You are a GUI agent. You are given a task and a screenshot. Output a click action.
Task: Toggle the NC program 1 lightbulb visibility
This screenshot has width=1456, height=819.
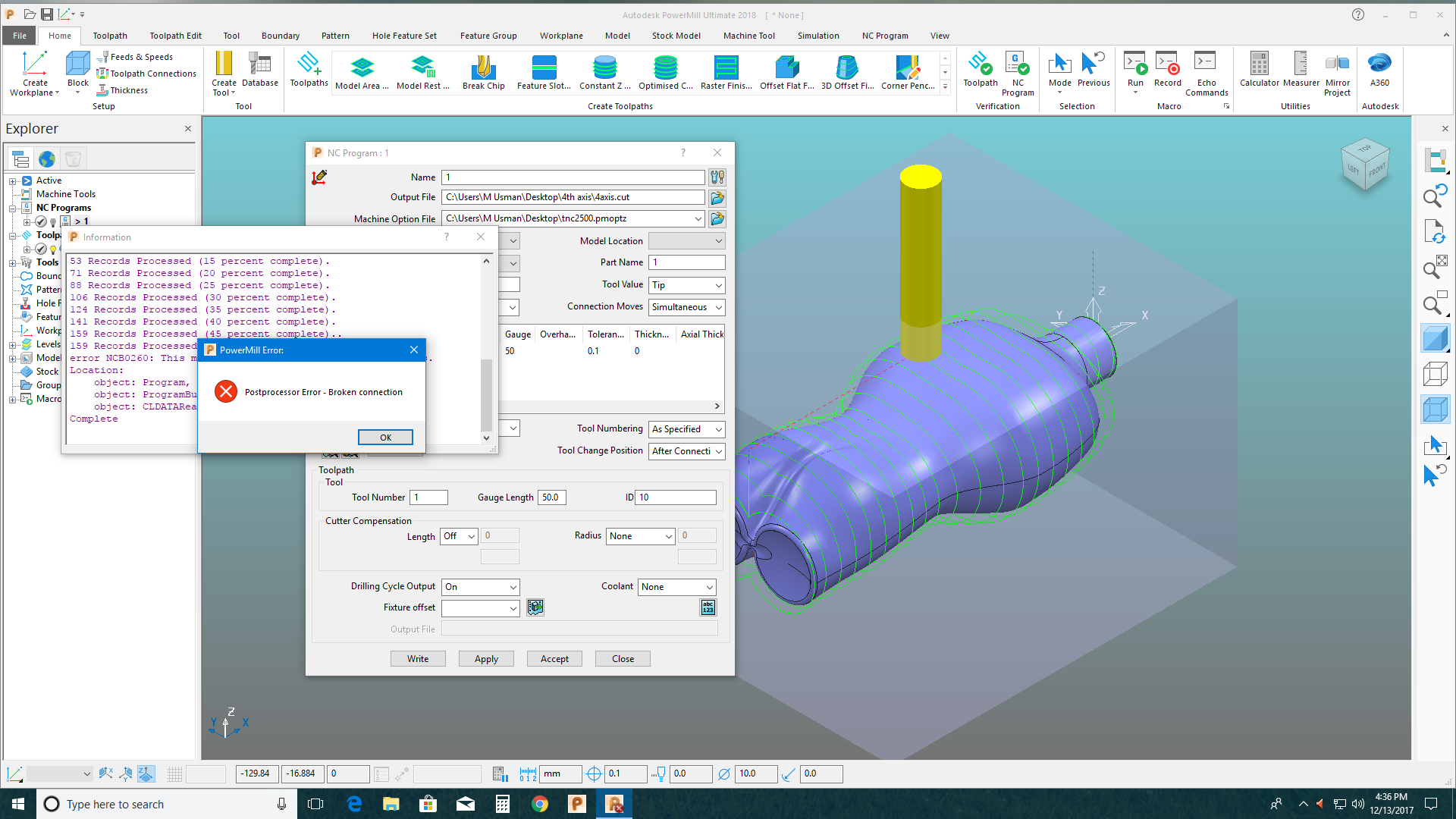[x=53, y=222]
